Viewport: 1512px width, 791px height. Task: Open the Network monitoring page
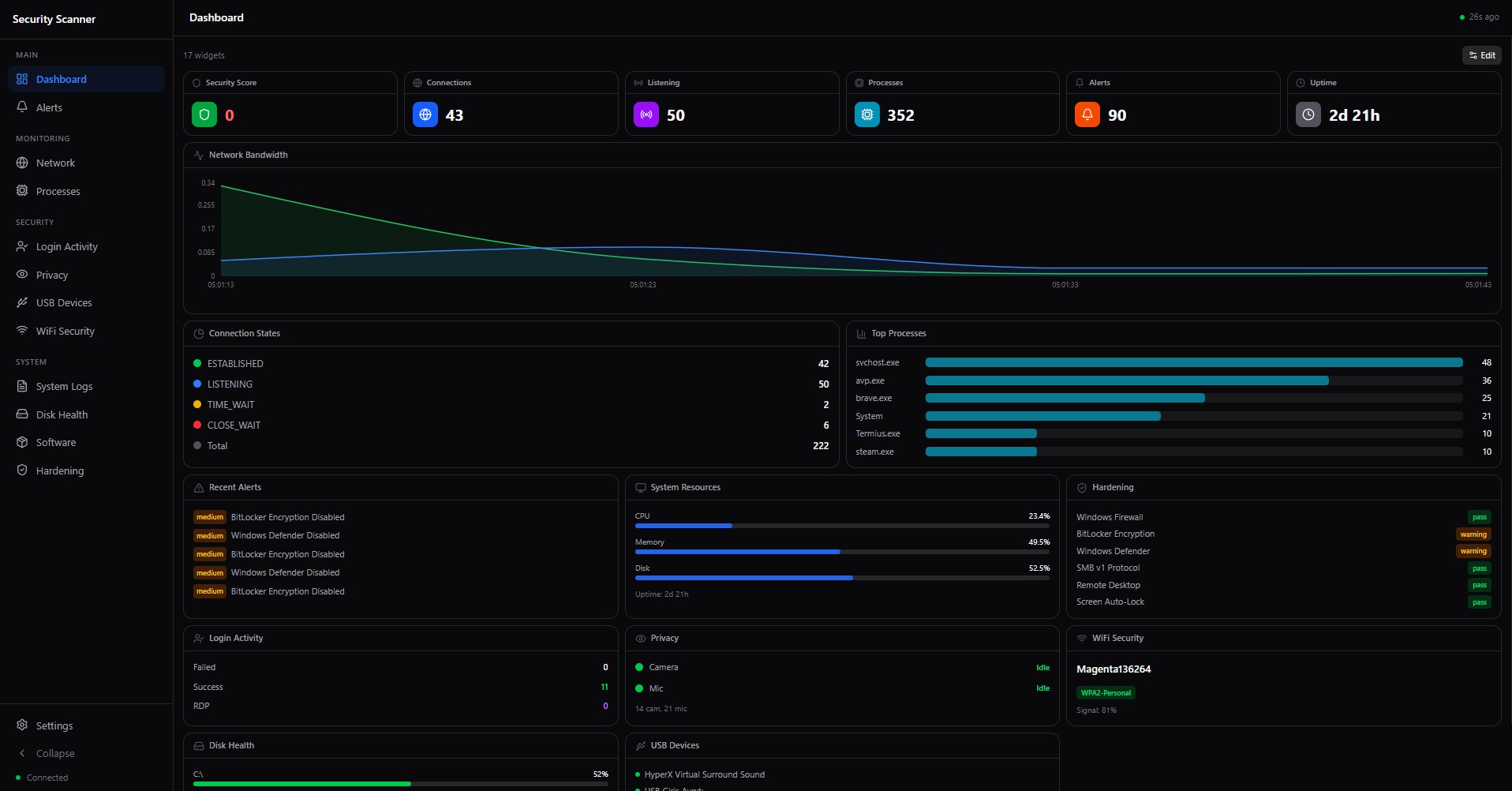coord(55,163)
